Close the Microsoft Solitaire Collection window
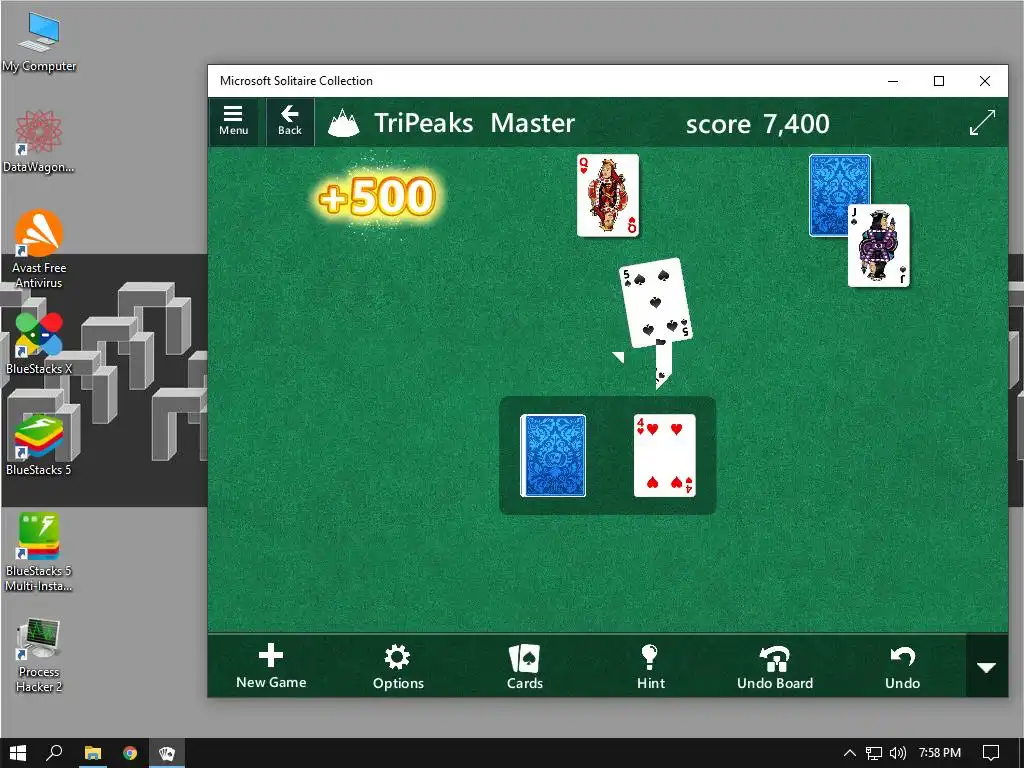Image resolution: width=1024 pixels, height=768 pixels. (x=985, y=81)
